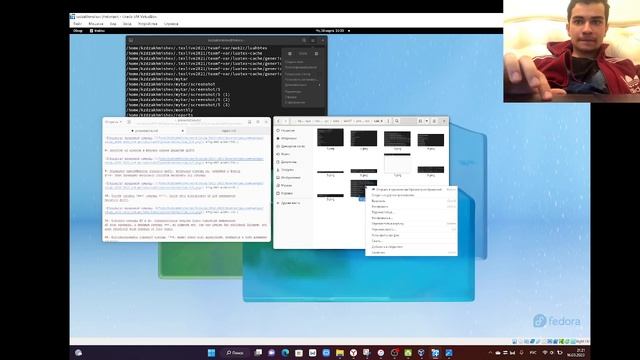Open view options dropdown in Files
The height and width of the screenshot is (360, 640).
point(427,121)
